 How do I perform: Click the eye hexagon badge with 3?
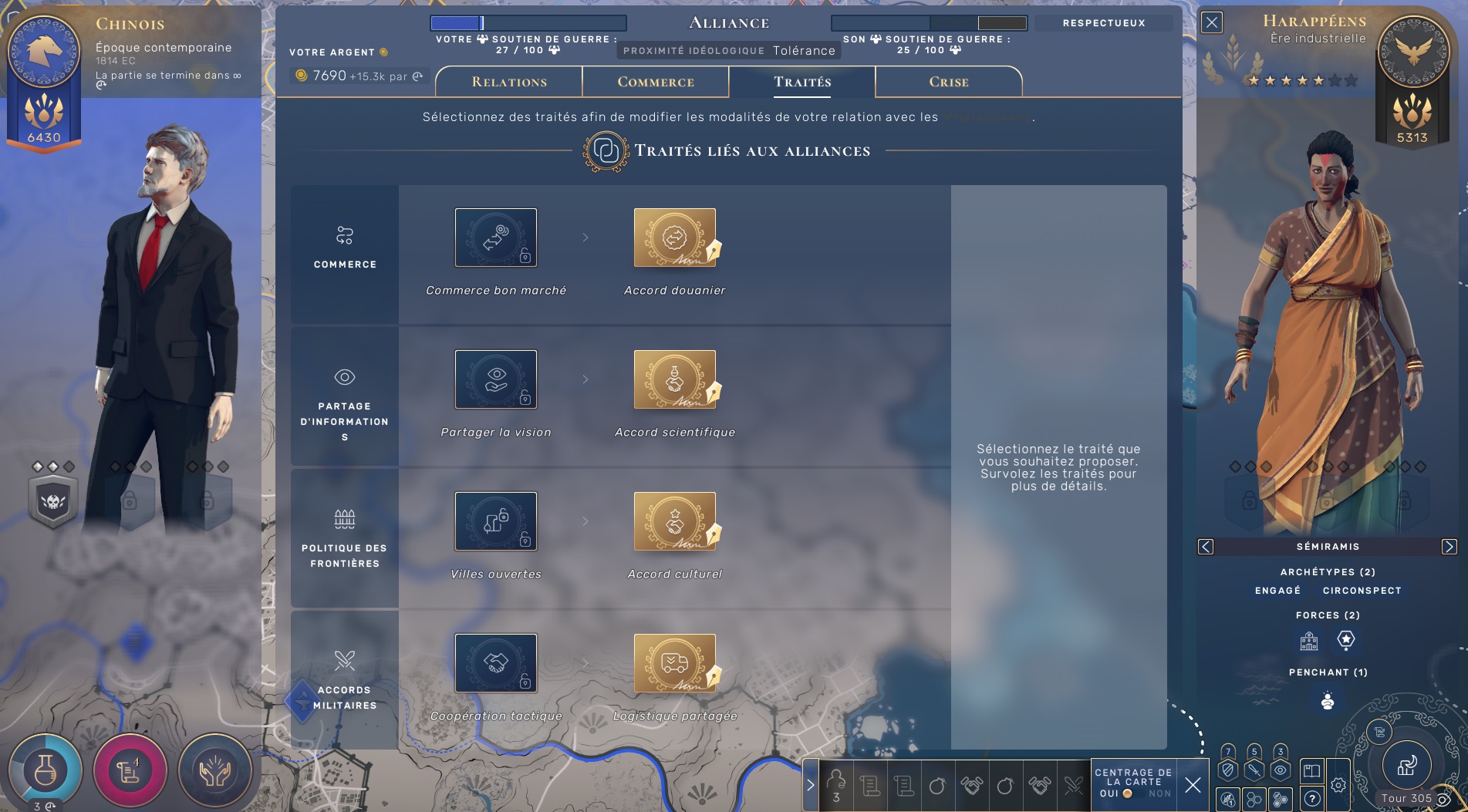click(x=1281, y=769)
